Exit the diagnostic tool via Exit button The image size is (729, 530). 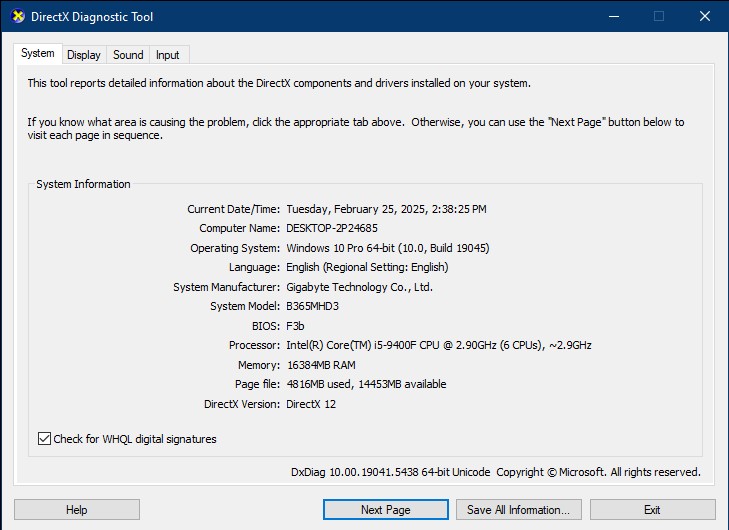pos(652,510)
